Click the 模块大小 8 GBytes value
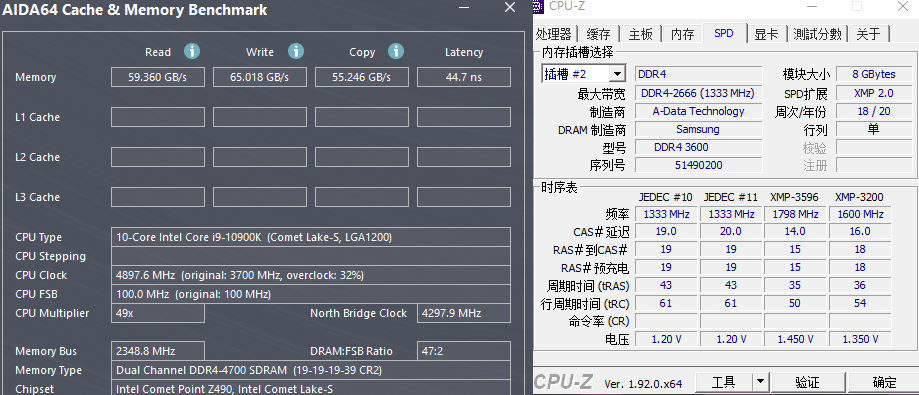The image size is (919, 395). (874, 74)
